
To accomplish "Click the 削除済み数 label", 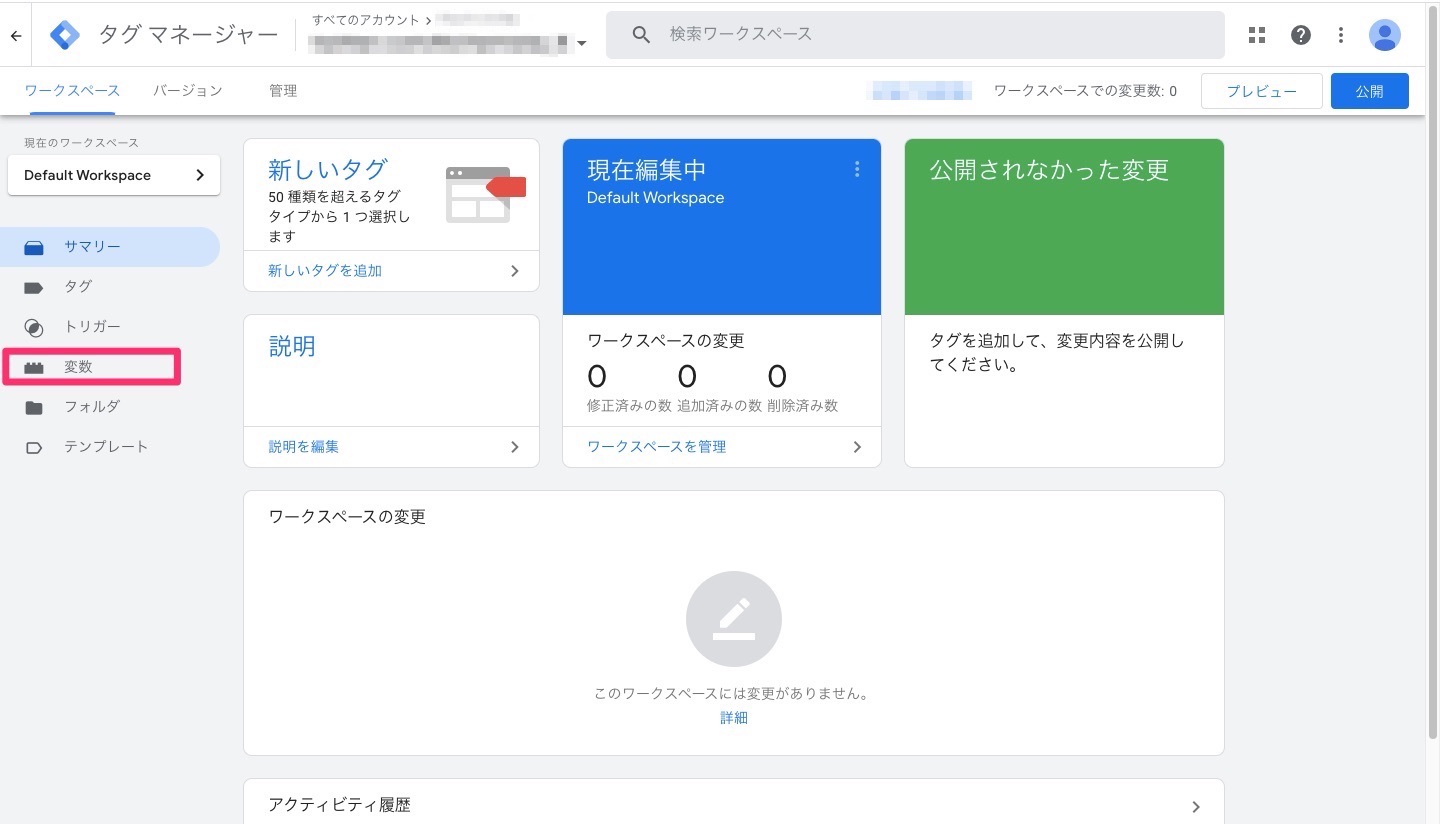I will tap(803, 406).
